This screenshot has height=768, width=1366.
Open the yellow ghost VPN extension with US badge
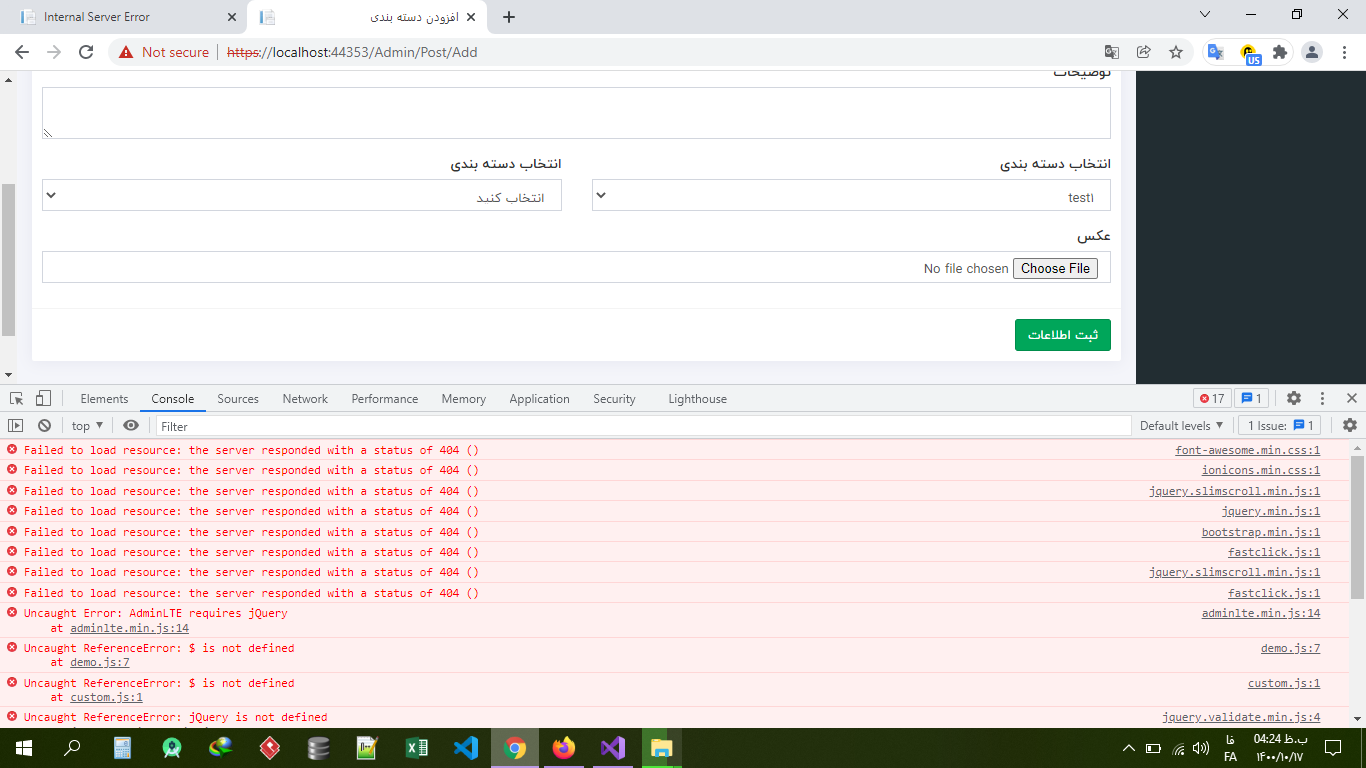pos(1249,53)
